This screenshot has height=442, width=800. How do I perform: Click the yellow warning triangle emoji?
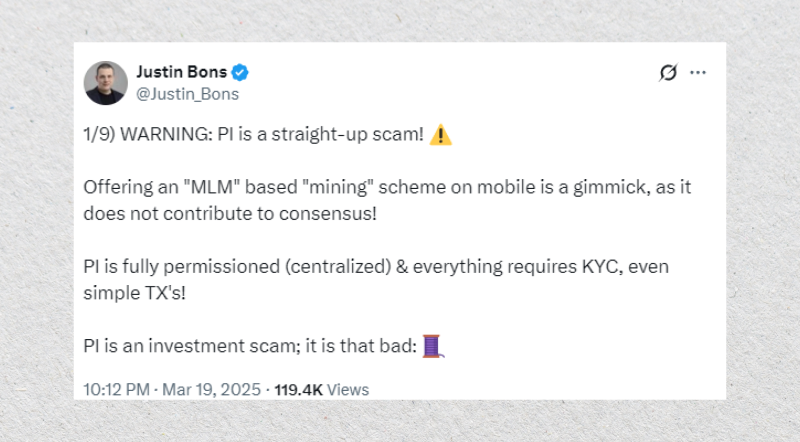click(440, 135)
